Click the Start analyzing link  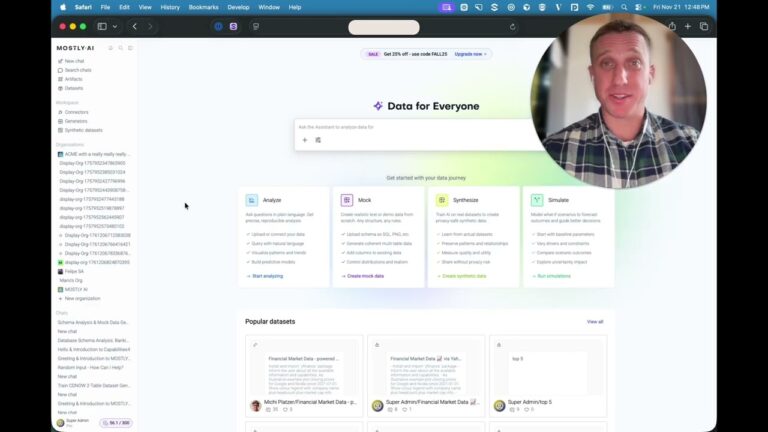pyautogui.click(x=266, y=275)
